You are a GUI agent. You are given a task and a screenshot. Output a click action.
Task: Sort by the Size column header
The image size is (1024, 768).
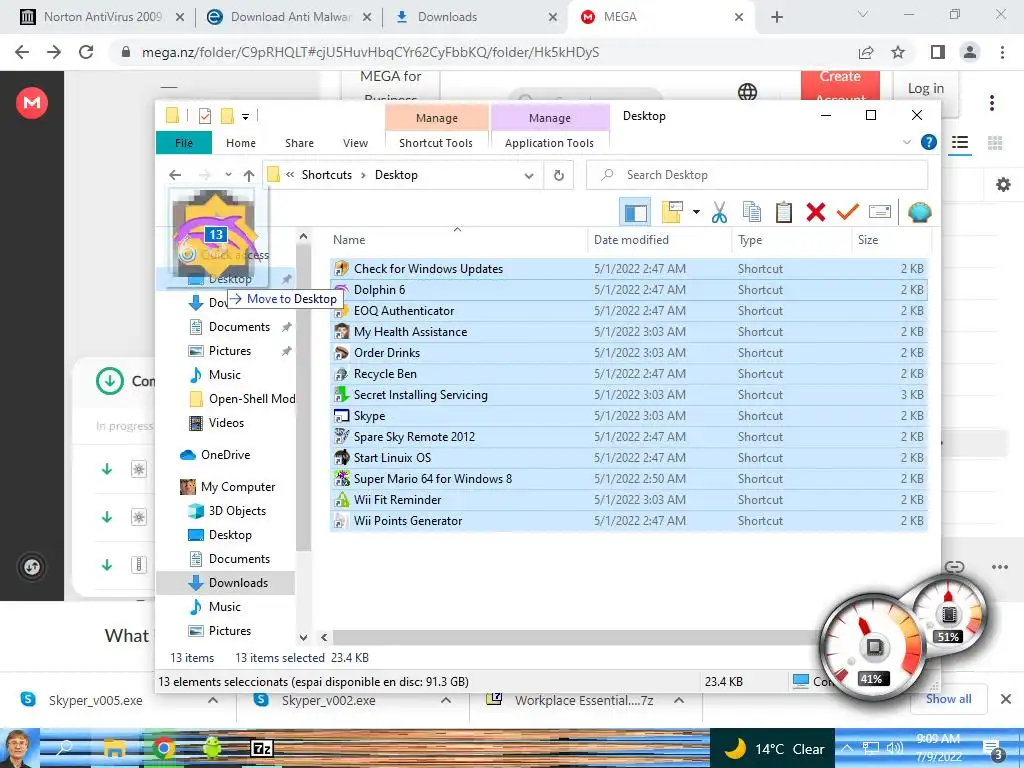tap(890, 240)
